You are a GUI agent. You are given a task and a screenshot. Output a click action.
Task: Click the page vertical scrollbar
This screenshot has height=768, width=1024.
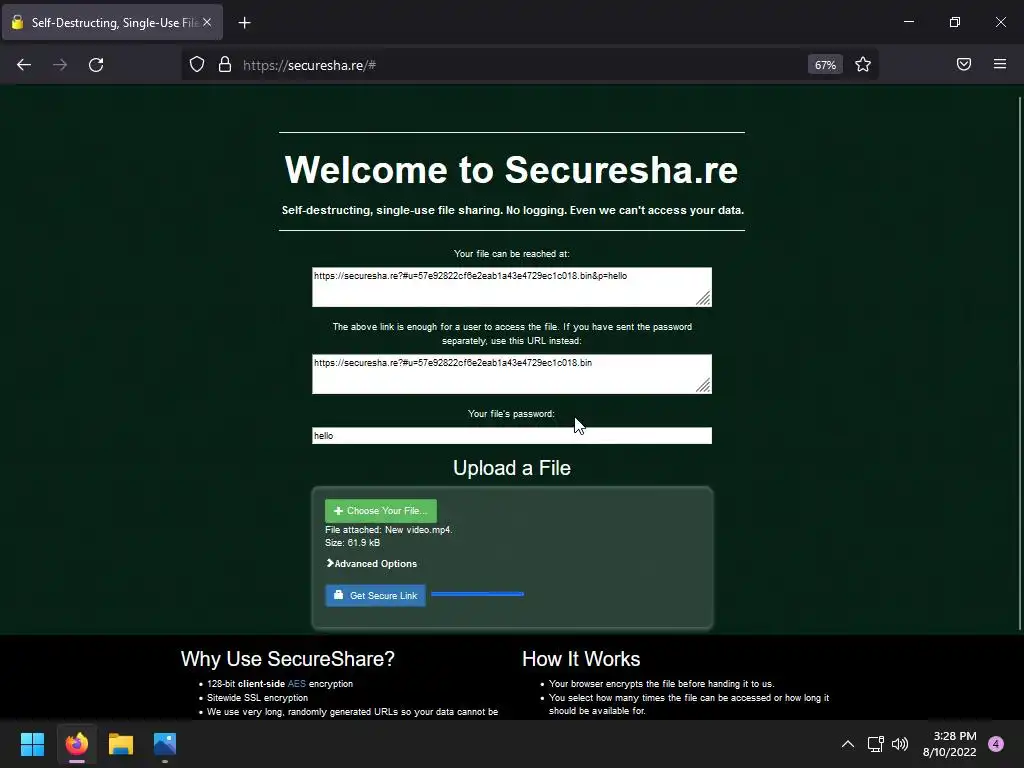point(1019,363)
